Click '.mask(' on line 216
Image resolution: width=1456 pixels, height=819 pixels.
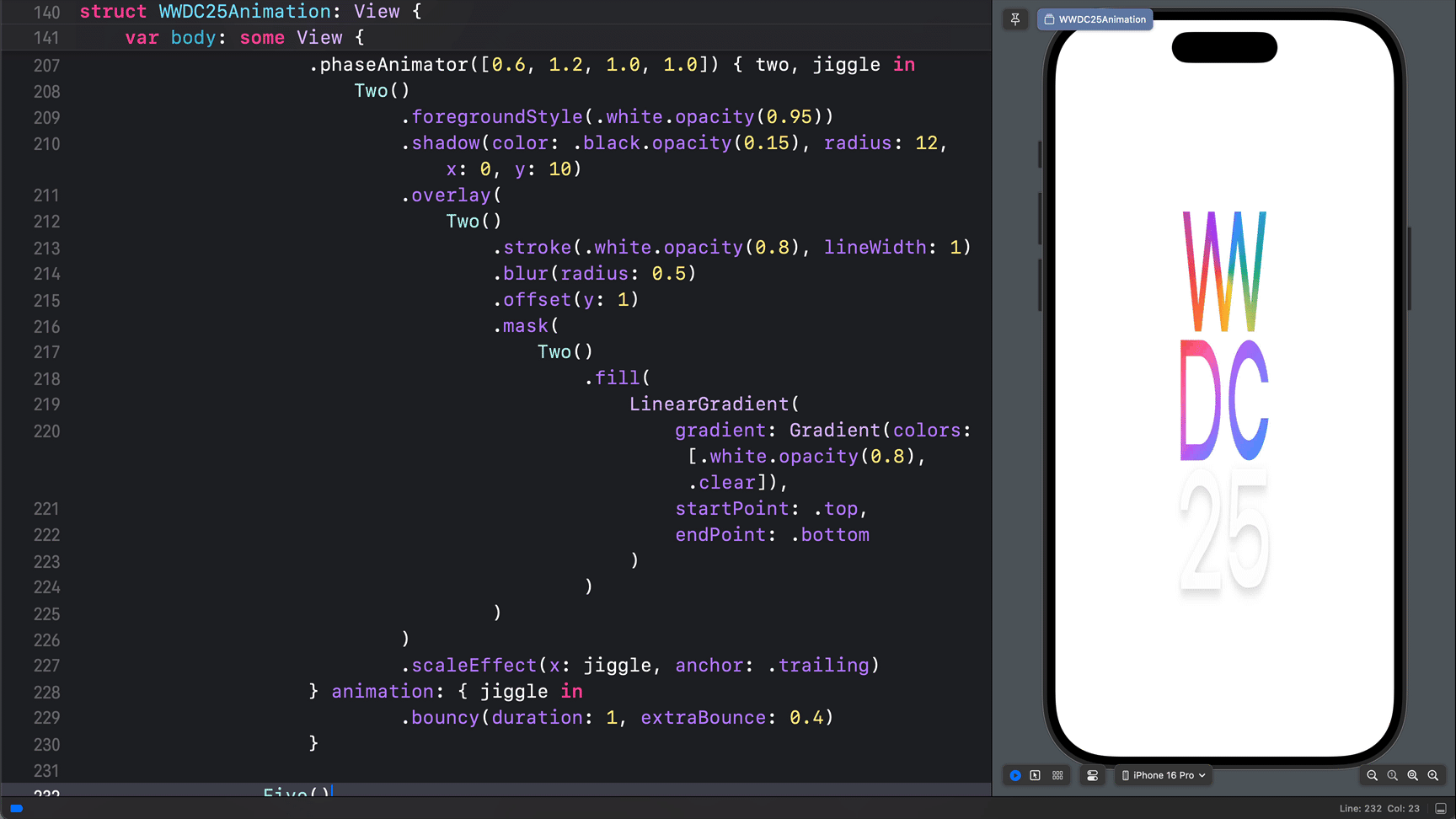click(526, 326)
